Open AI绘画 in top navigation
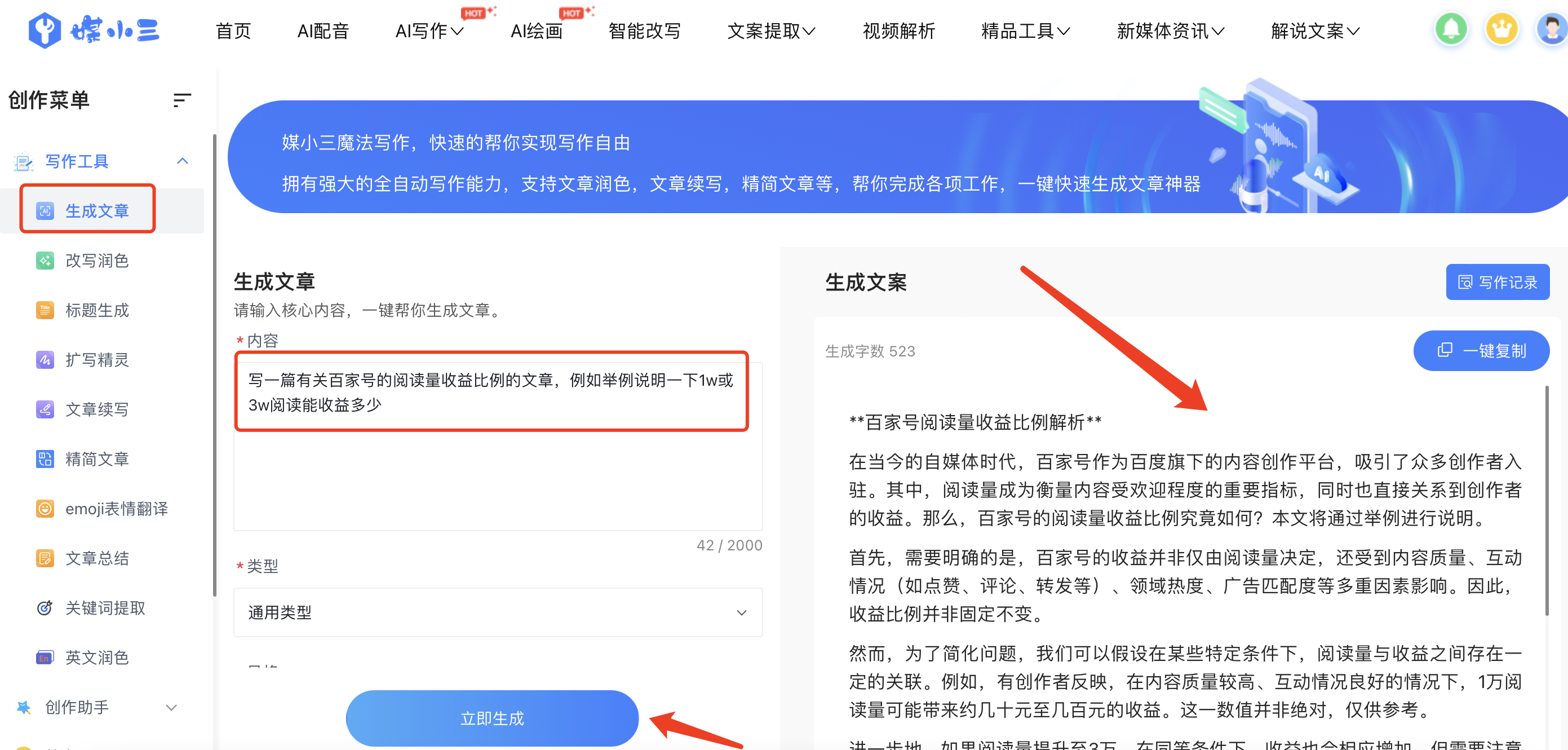Viewport: 1568px width, 750px height. click(x=537, y=31)
